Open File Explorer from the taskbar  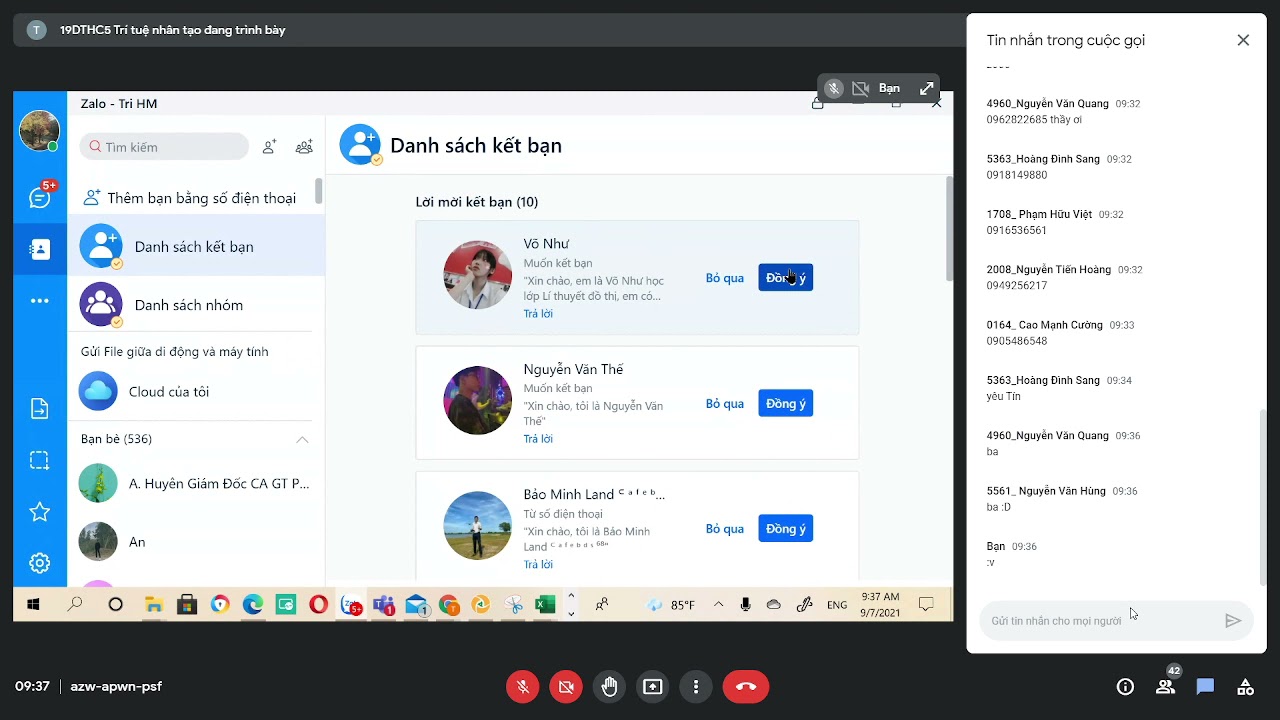154,605
